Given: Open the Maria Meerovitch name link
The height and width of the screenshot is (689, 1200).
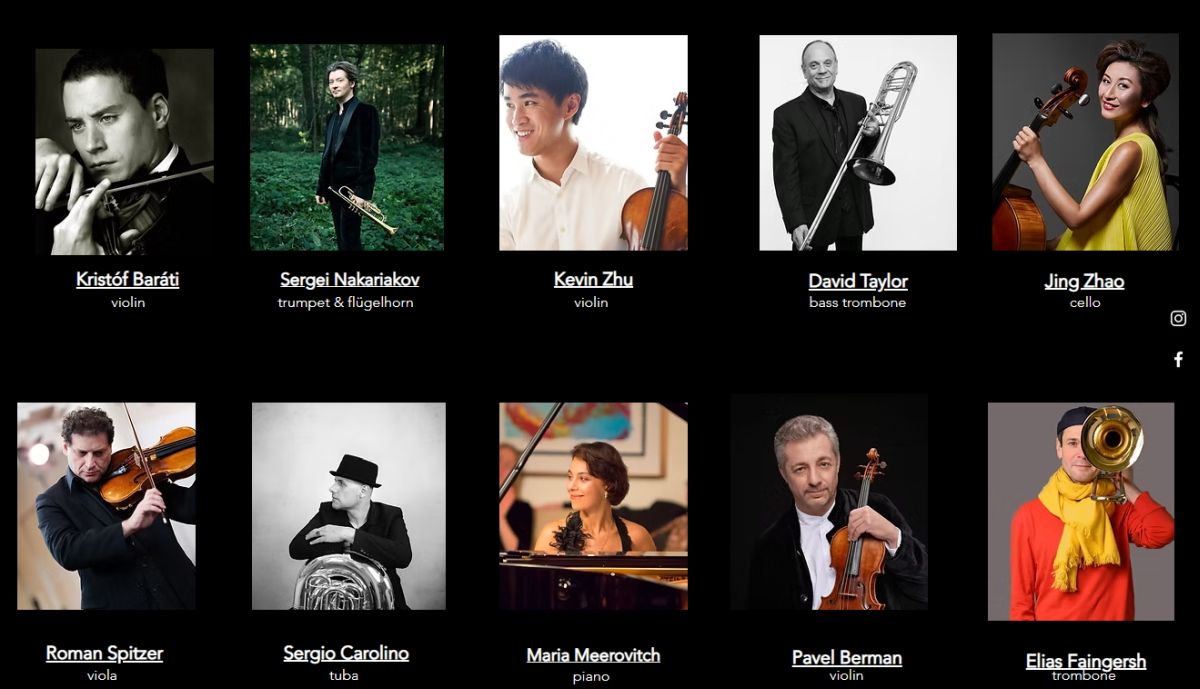Looking at the screenshot, I should tap(593, 655).
